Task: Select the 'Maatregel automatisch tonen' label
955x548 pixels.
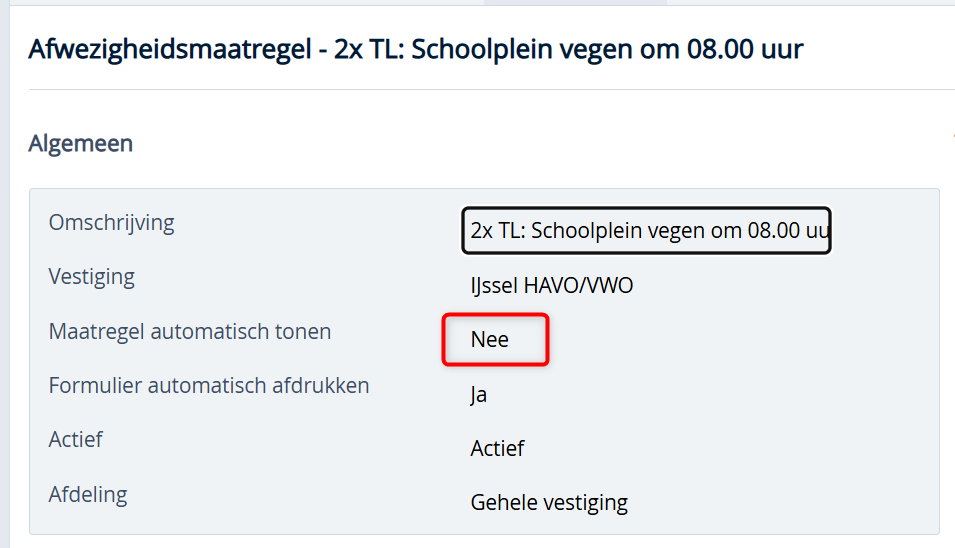Action: (x=189, y=331)
